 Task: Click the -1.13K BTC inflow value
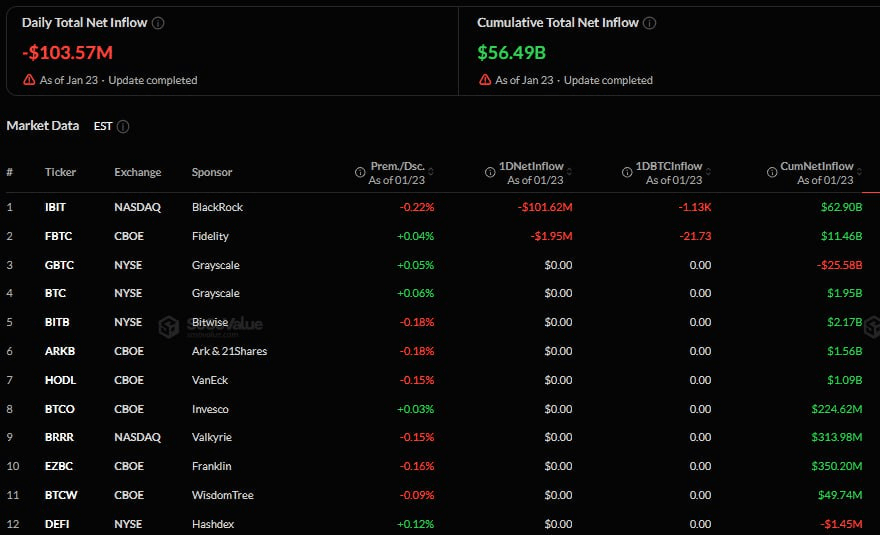[x=695, y=207]
